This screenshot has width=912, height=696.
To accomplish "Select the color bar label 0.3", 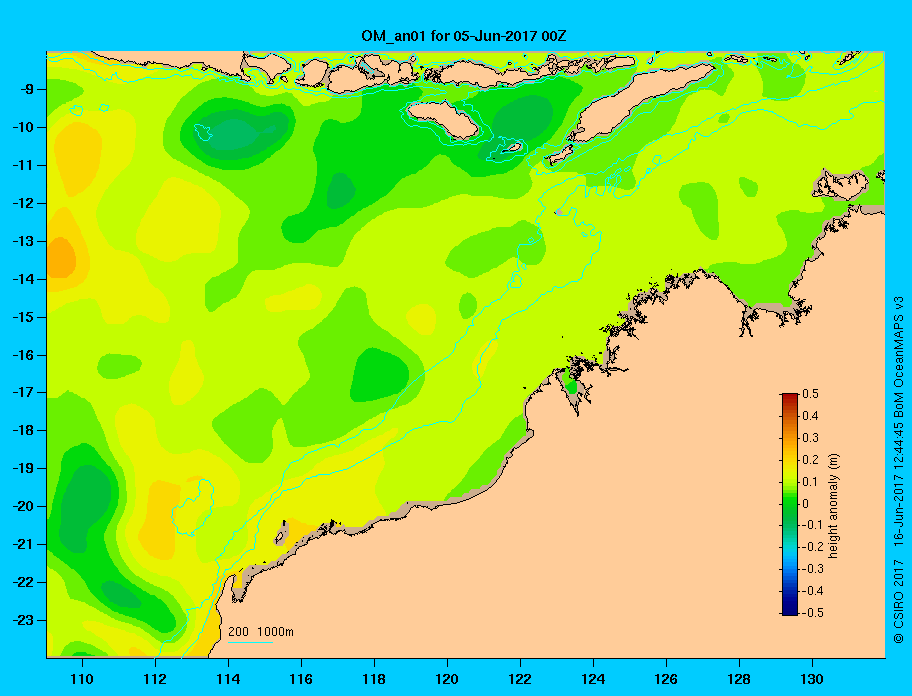I will pos(811,438).
